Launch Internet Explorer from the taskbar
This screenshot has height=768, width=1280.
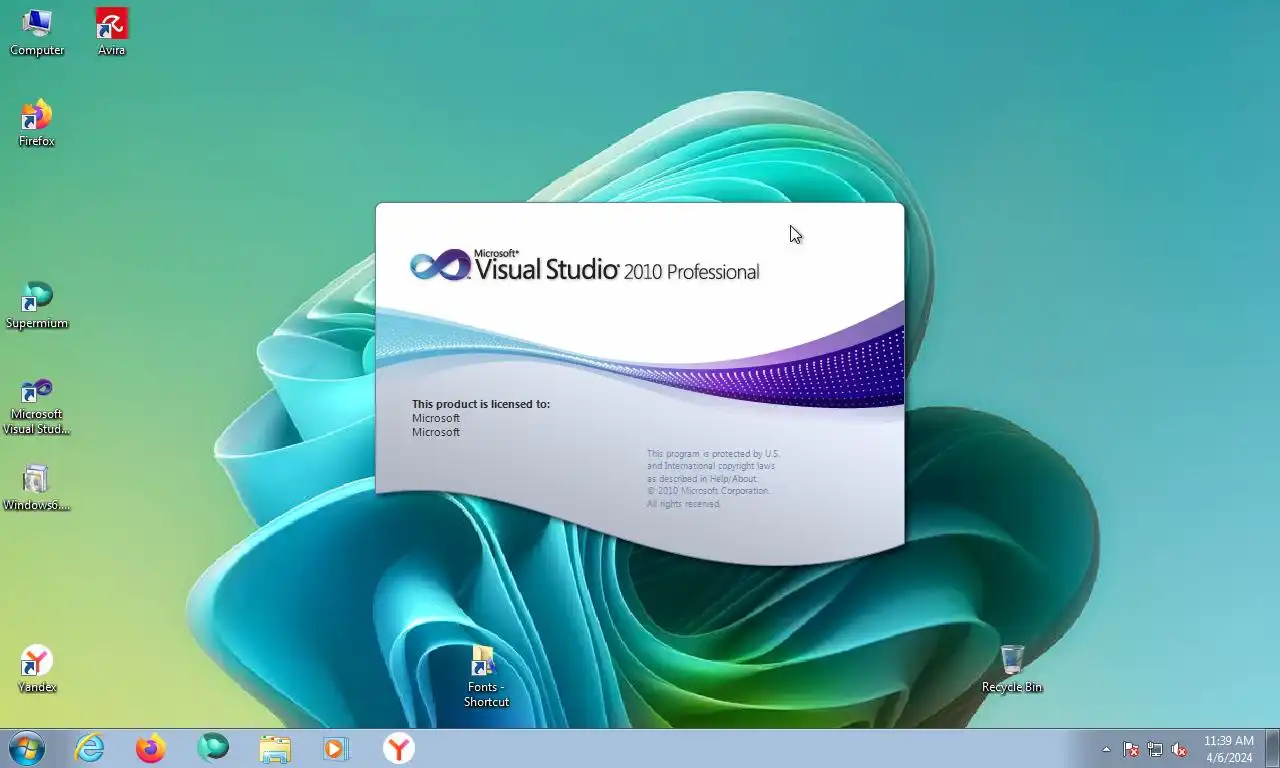[x=89, y=748]
